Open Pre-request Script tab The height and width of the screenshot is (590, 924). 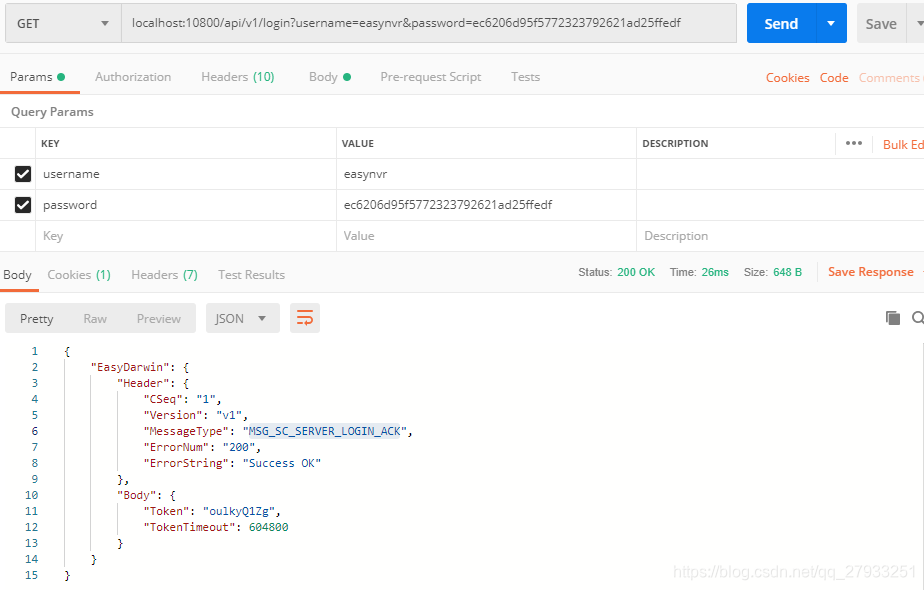pyautogui.click(x=431, y=77)
